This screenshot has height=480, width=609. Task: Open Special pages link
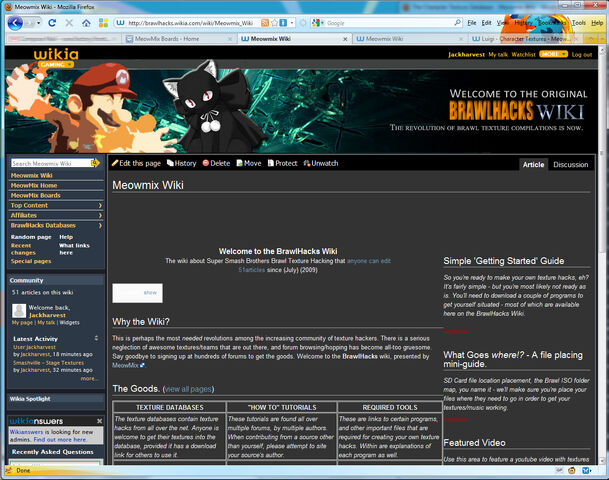pyautogui.click(x=31, y=261)
